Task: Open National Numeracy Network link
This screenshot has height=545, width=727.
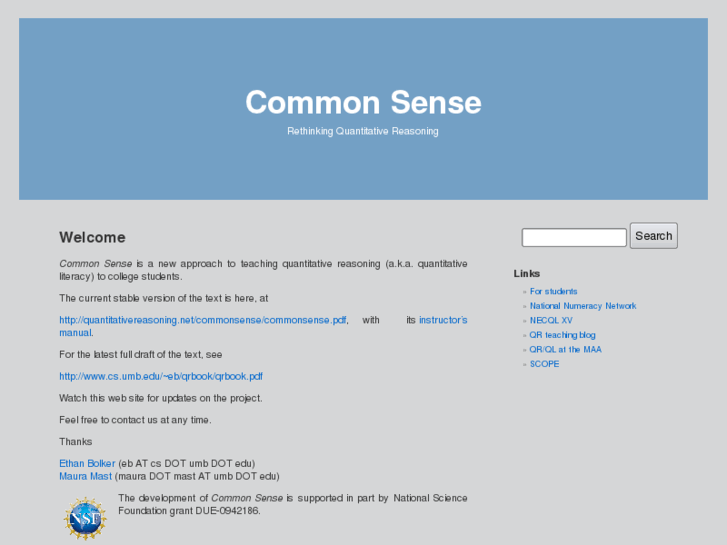Action: coord(583,306)
